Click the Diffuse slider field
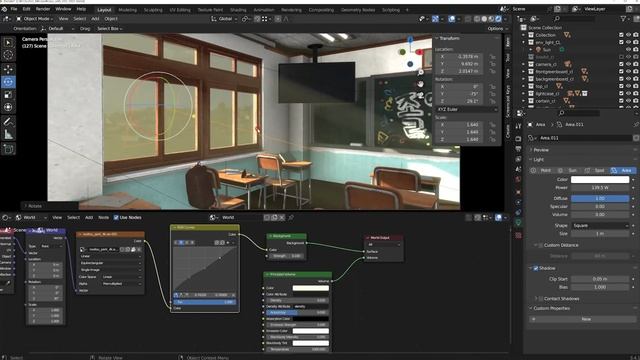 (600, 198)
